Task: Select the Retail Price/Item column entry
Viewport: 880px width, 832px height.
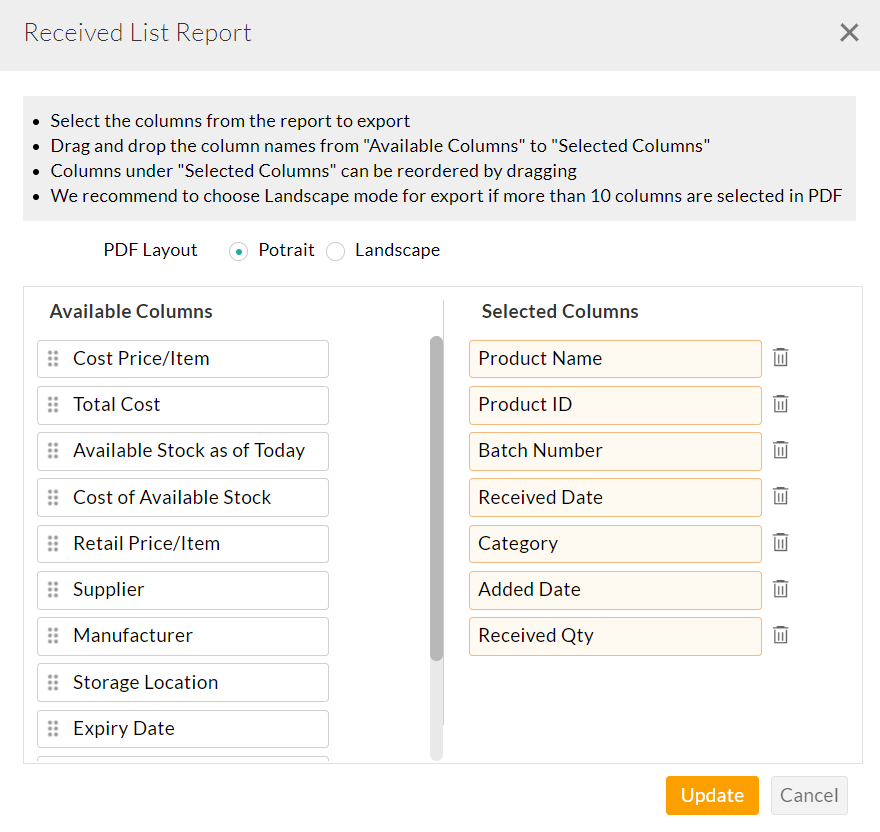Action: pos(183,544)
